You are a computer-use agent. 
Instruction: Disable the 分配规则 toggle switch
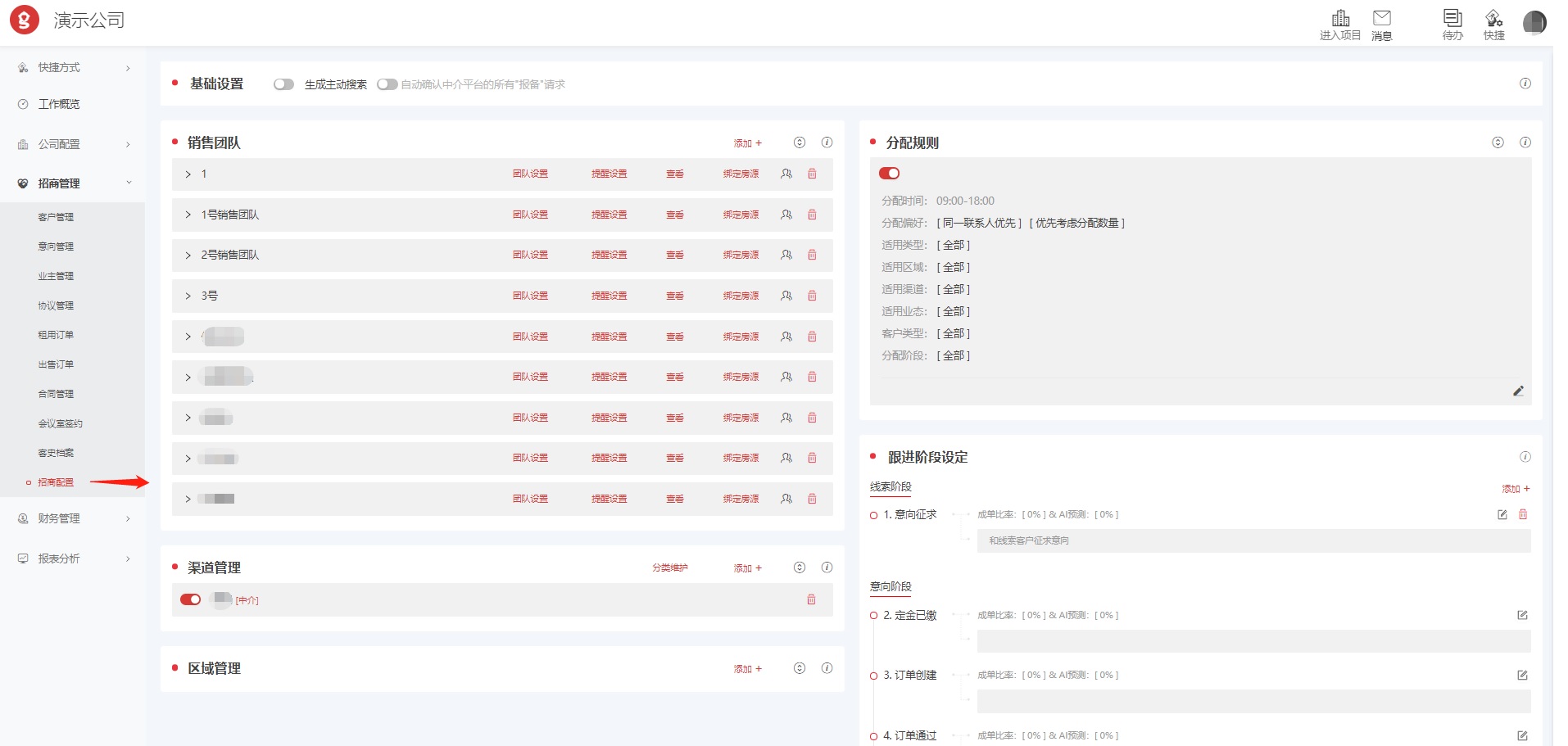point(889,173)
